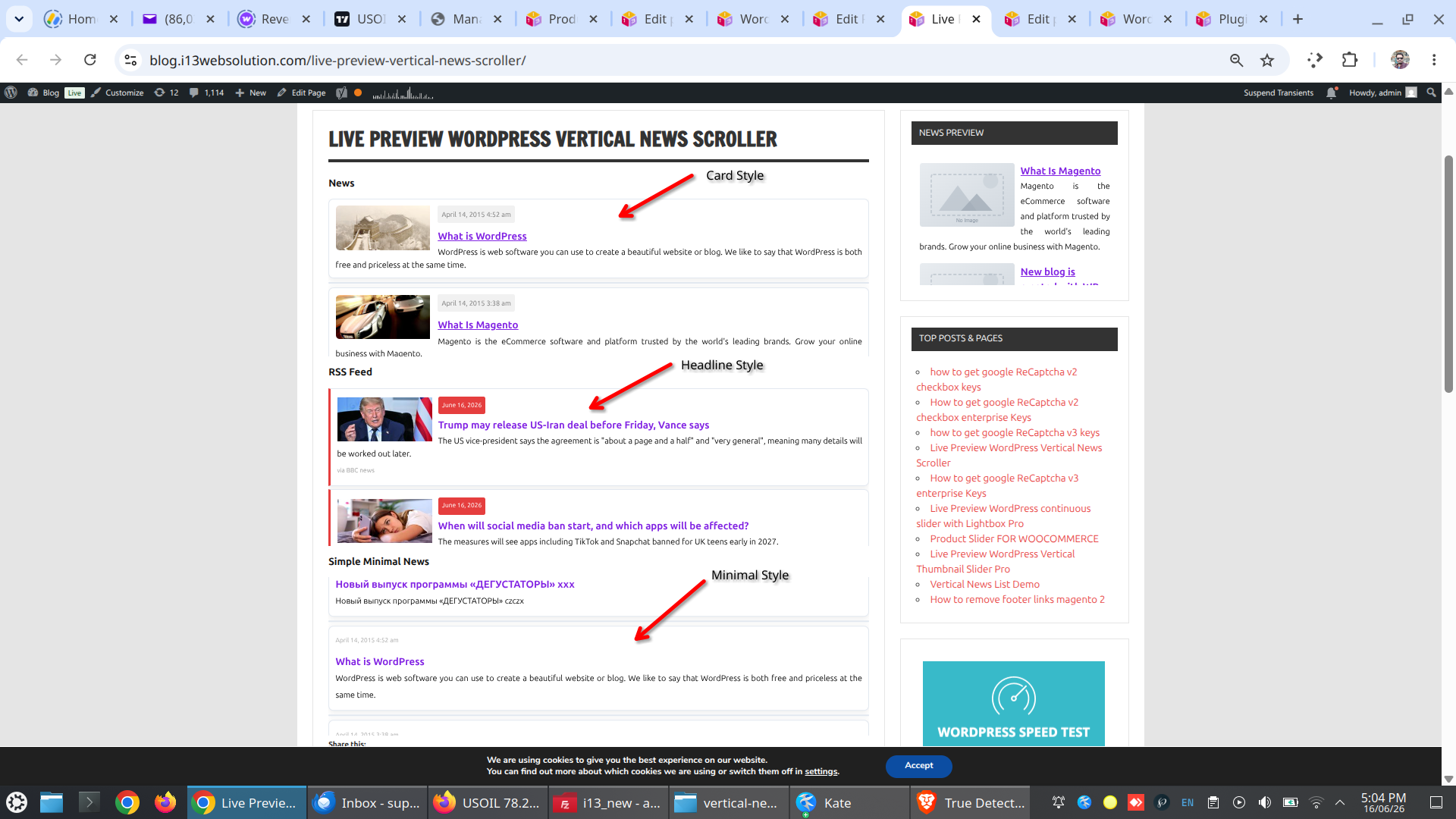The image size is (1456, 819).
Task: Switch to the Plugins browser tab
Action: coord(1232,19)
